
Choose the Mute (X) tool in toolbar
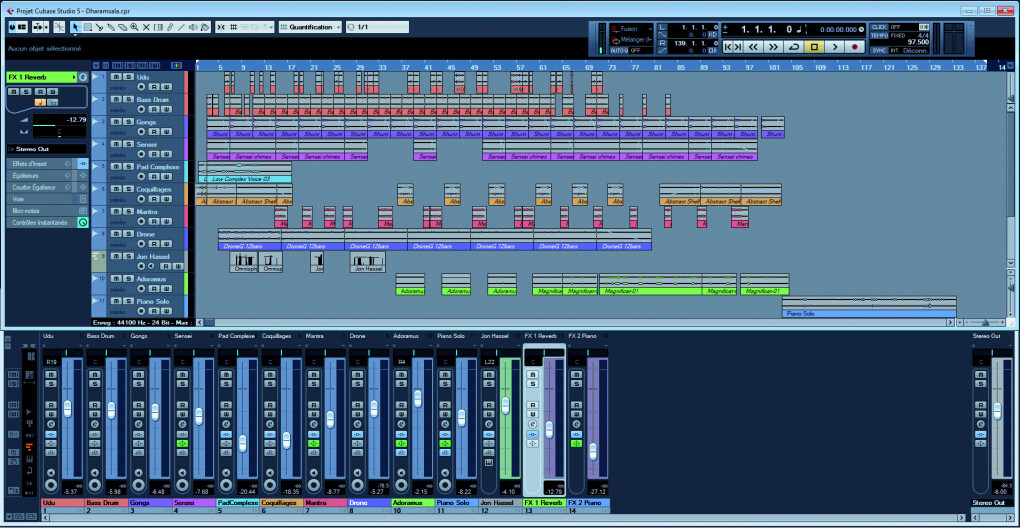(147, 27)
